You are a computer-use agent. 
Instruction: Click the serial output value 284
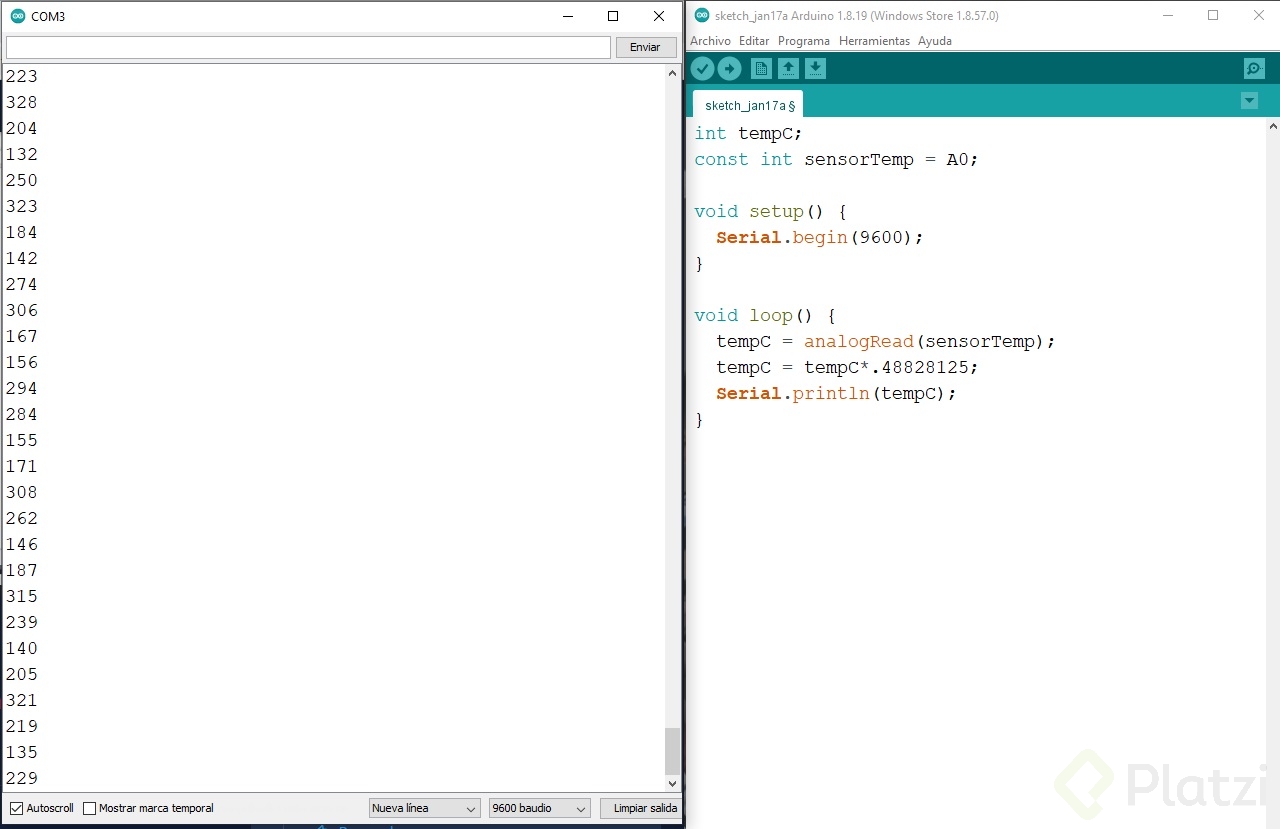(22, 414)
